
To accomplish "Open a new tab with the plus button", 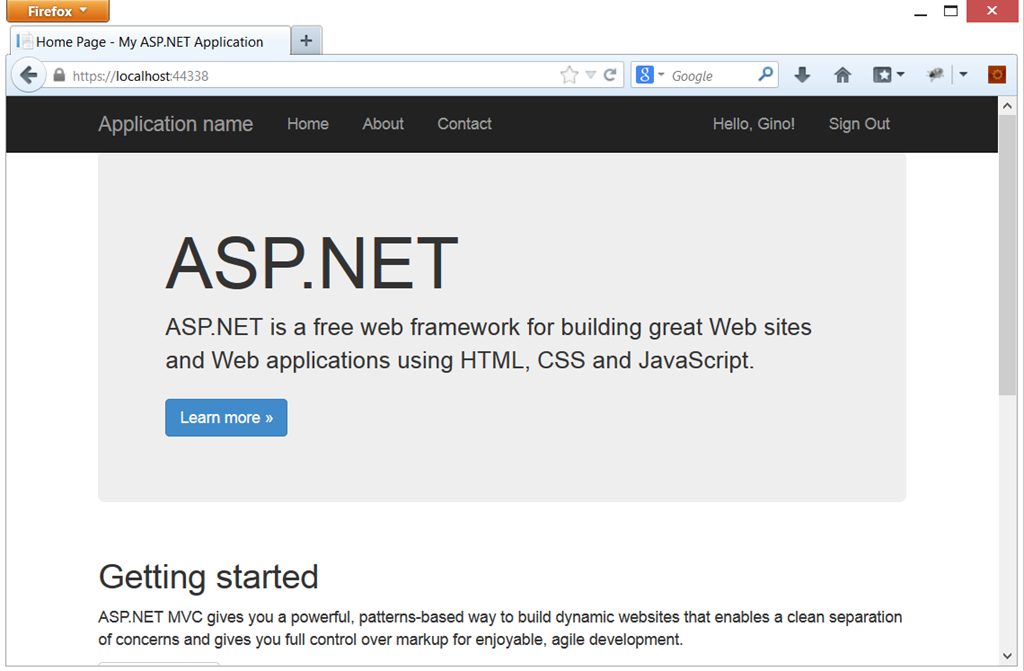I will coord(306,41).
